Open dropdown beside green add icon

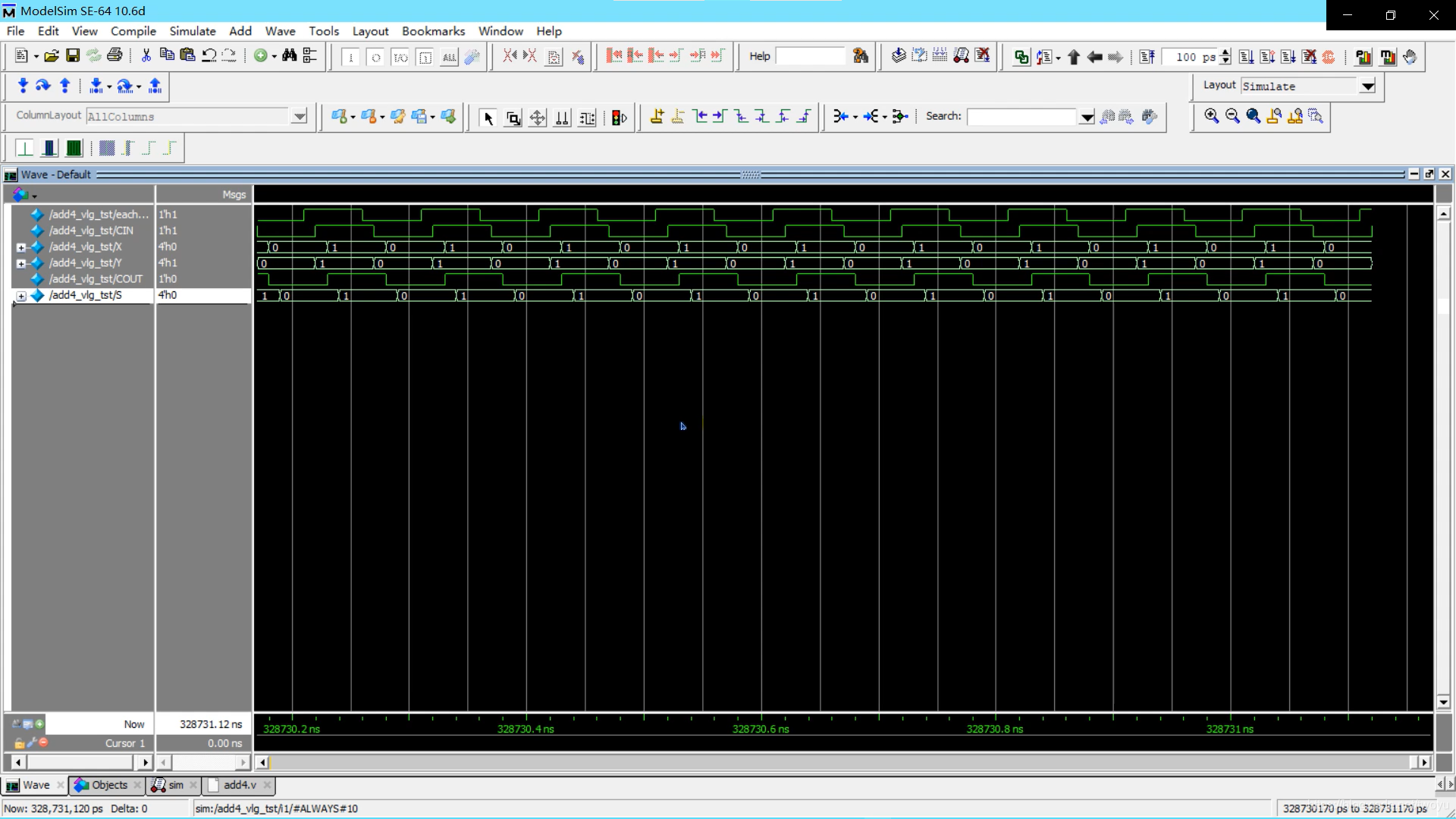click(274, 57)
